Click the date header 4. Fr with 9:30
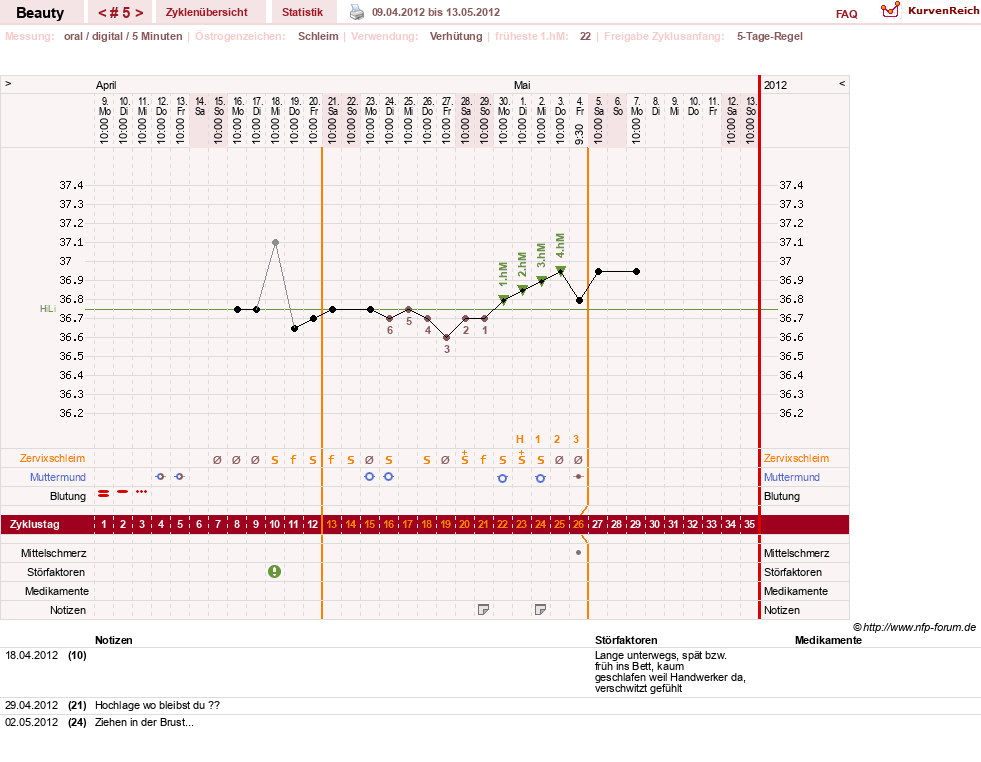Image resolution: width=981 pixels, height=762 pixels. coord(579,120)
